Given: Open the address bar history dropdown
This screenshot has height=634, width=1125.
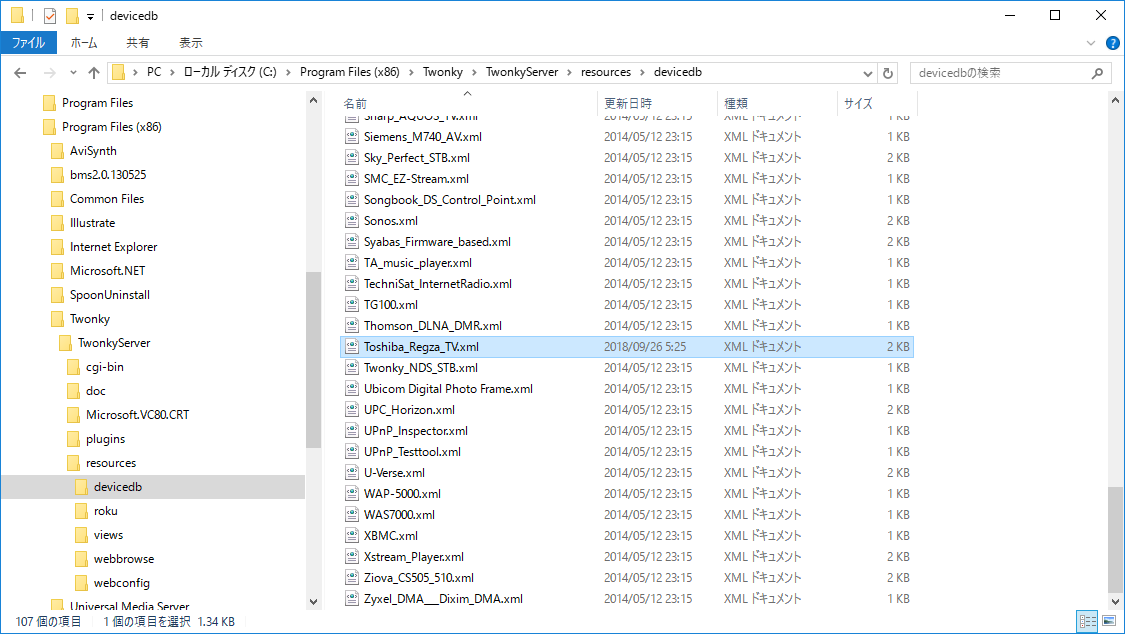Looking at the screenshot, I should tap(867, 73).
